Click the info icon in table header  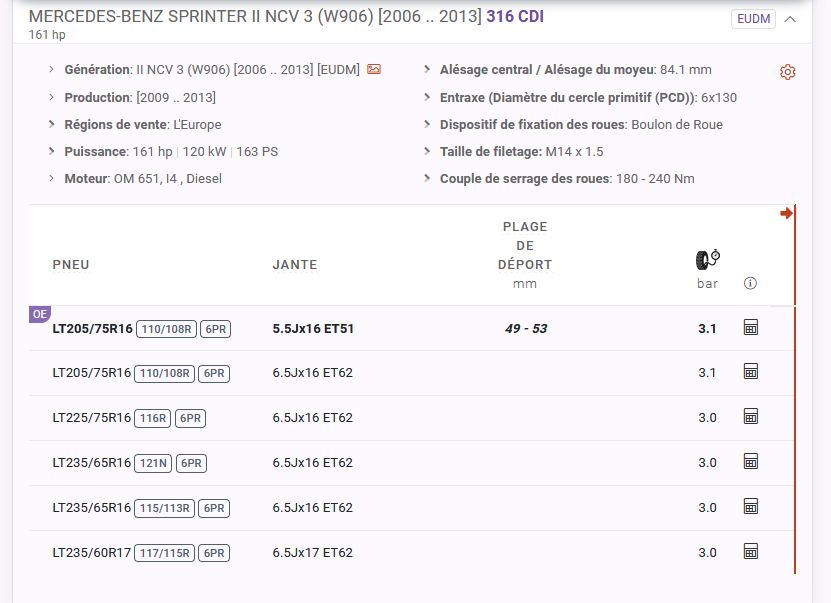click(x=751, y=284)
